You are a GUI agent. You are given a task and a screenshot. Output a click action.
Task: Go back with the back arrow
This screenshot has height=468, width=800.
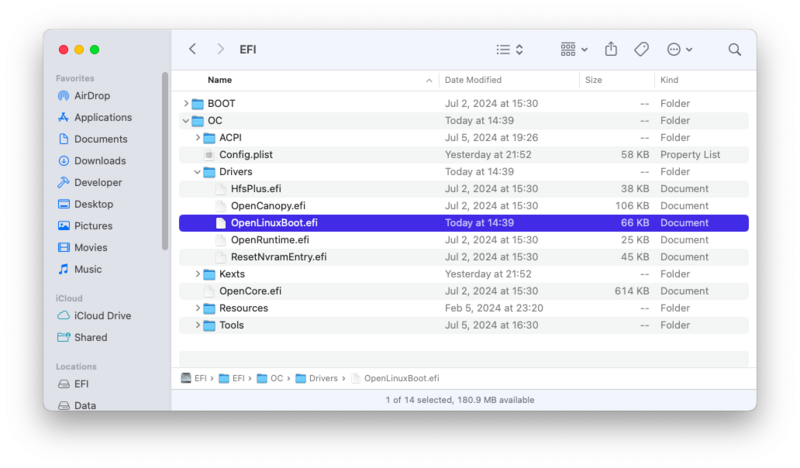tap(192, 49)
